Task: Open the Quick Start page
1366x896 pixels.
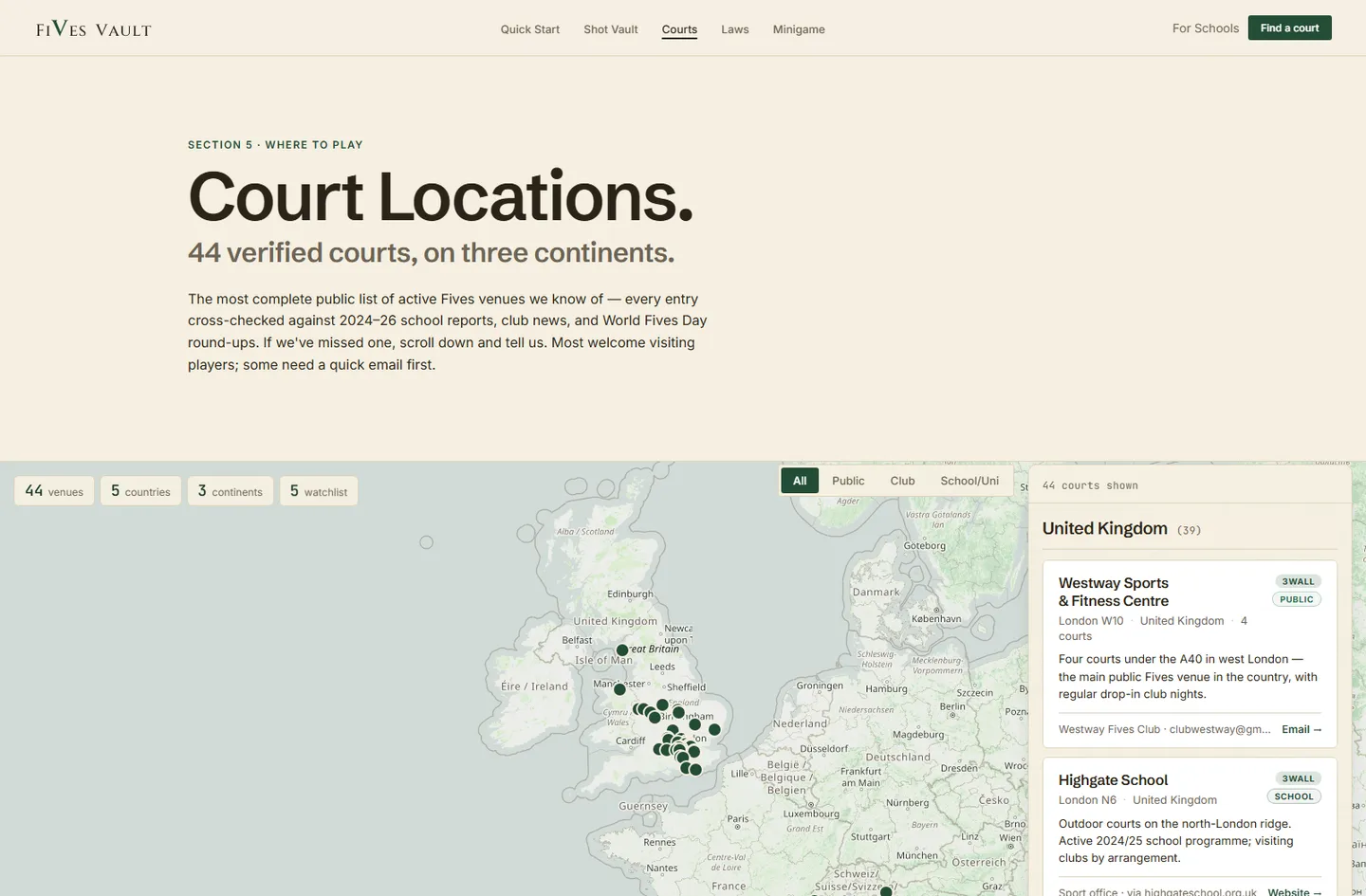Action: tap(530, 29)
